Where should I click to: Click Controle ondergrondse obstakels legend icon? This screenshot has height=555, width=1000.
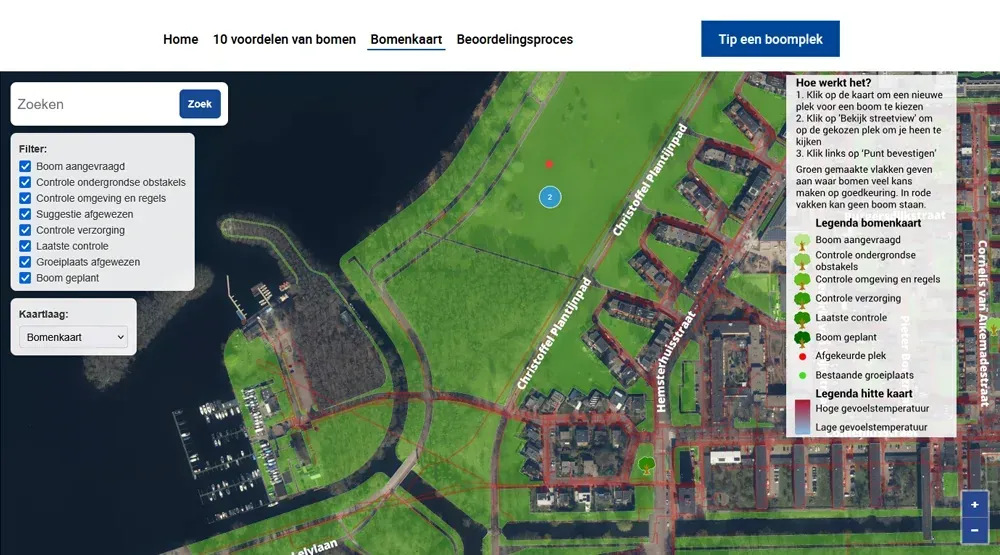(802, 260)
